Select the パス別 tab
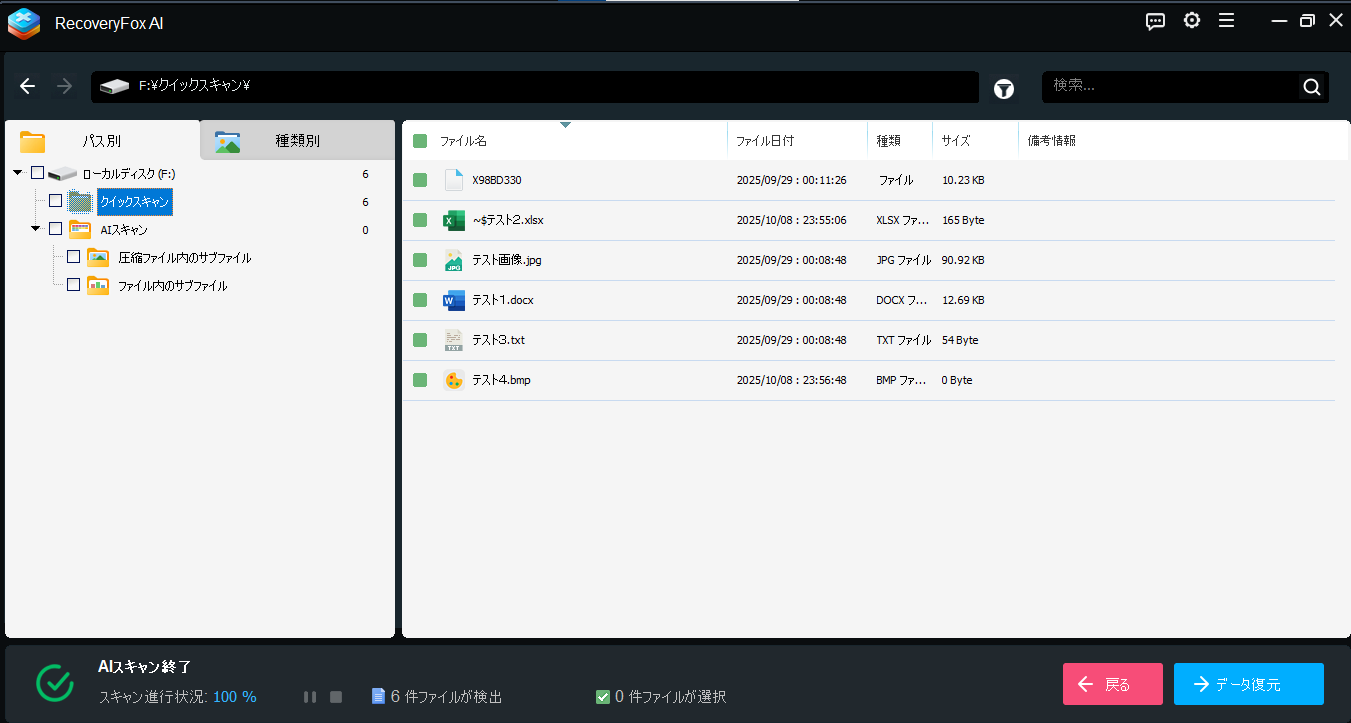This screenshot has height=723, width=1351. tap(101, 141)
